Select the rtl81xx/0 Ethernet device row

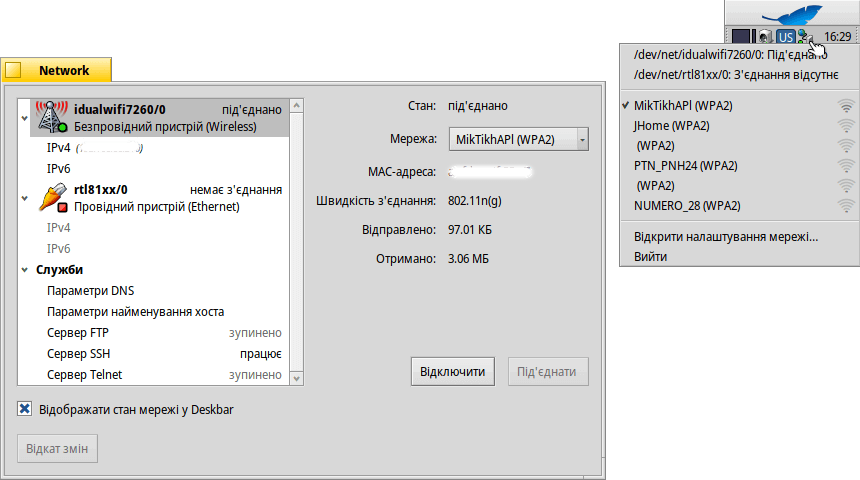tap(159, 198)
